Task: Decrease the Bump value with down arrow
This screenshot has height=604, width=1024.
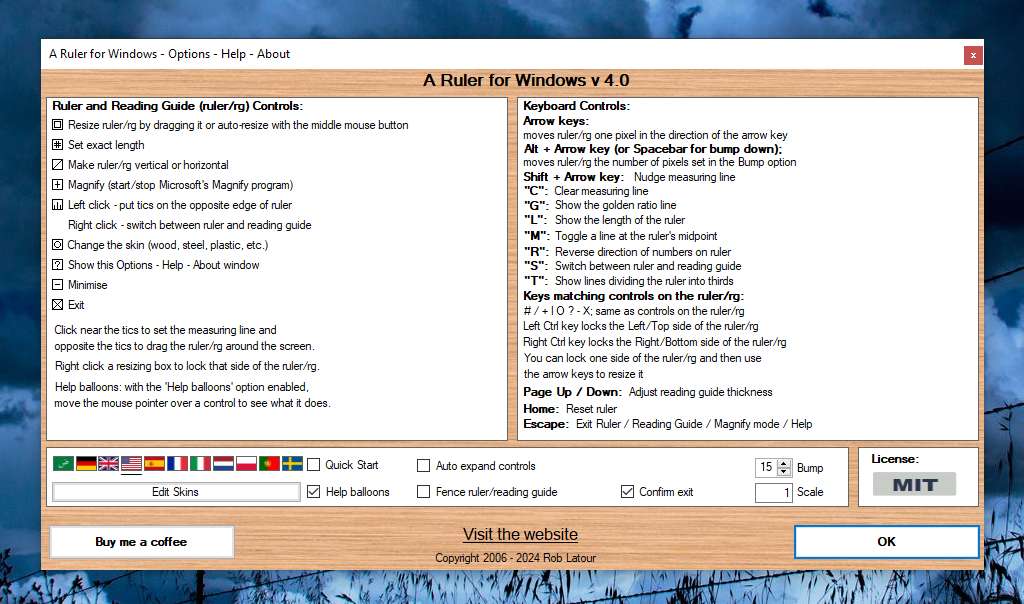Action: pos(784,471)
